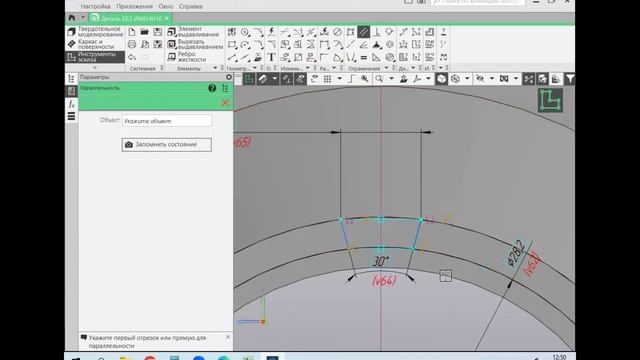
Task: Click the Ø28.2 diameter dimension
Action: (516, 253)
